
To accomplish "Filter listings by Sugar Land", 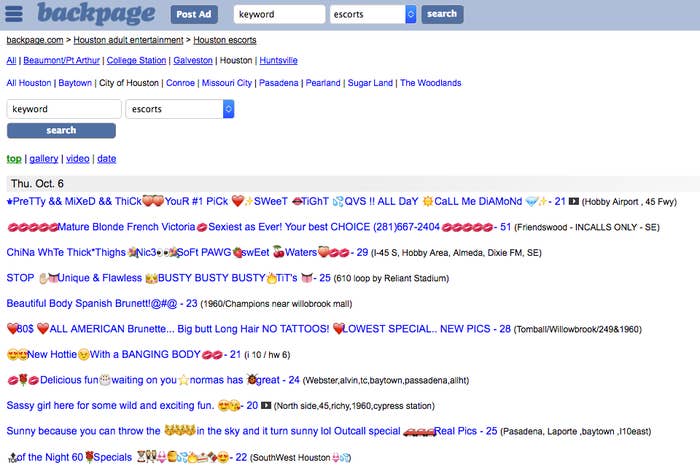I will (370, 83).
